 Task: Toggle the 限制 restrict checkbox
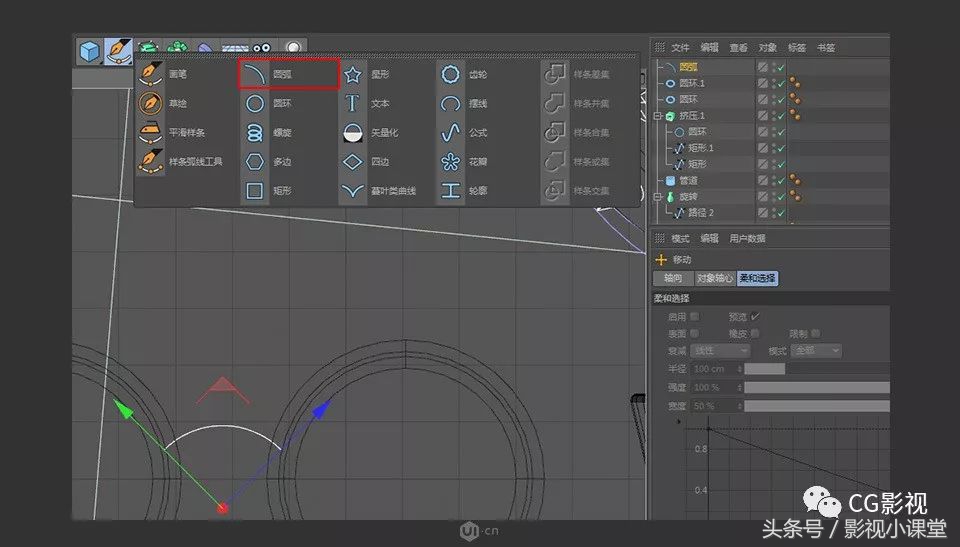coord(816,333)
